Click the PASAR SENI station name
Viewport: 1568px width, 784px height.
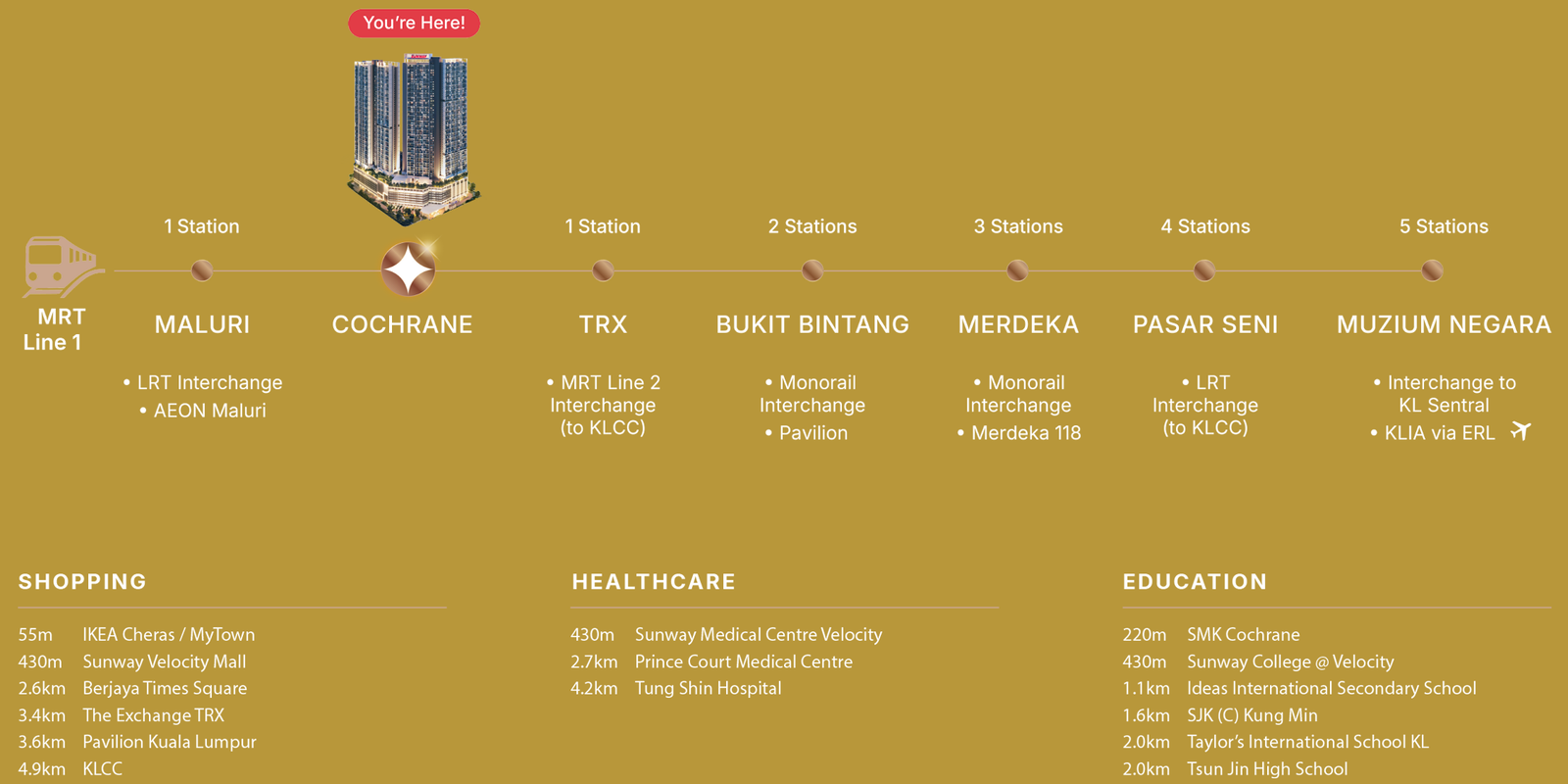[1205, 324]
